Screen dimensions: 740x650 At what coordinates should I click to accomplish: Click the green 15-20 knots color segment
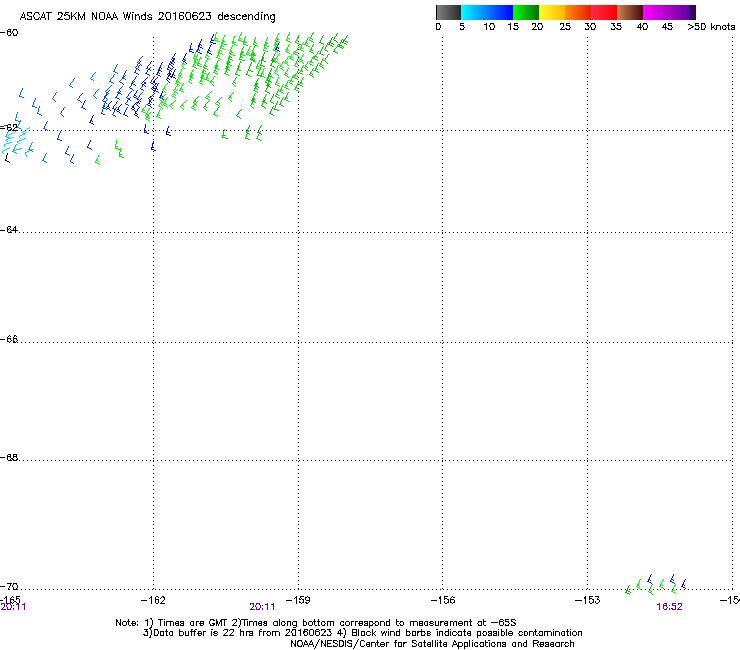click(526, 12)
